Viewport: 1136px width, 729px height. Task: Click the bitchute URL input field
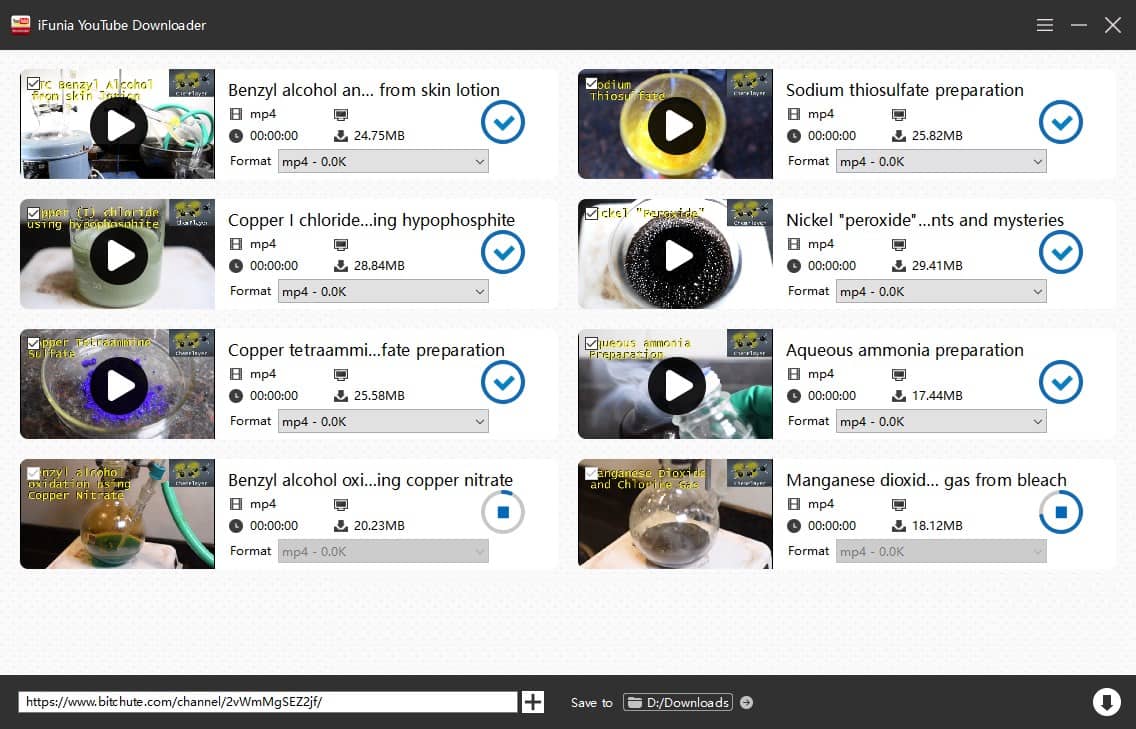tap(267, 702)
